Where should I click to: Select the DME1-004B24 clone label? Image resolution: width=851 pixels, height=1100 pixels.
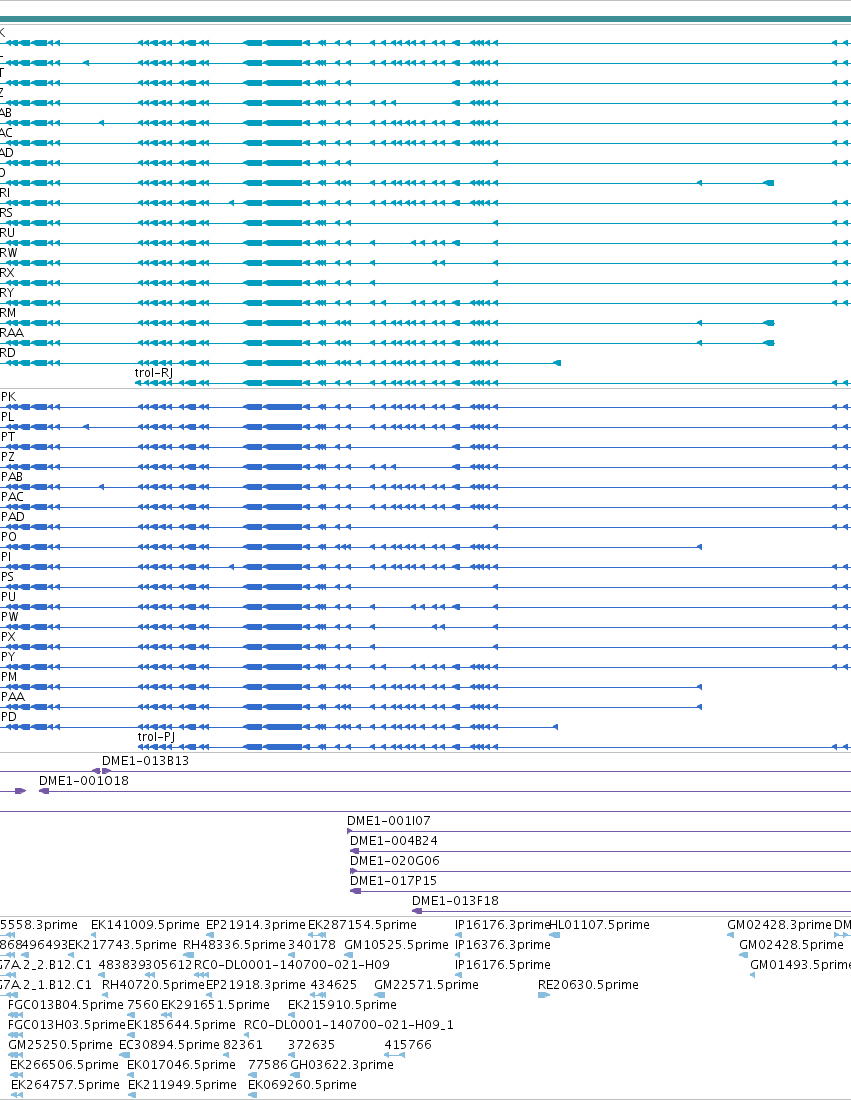coord(394,840)
